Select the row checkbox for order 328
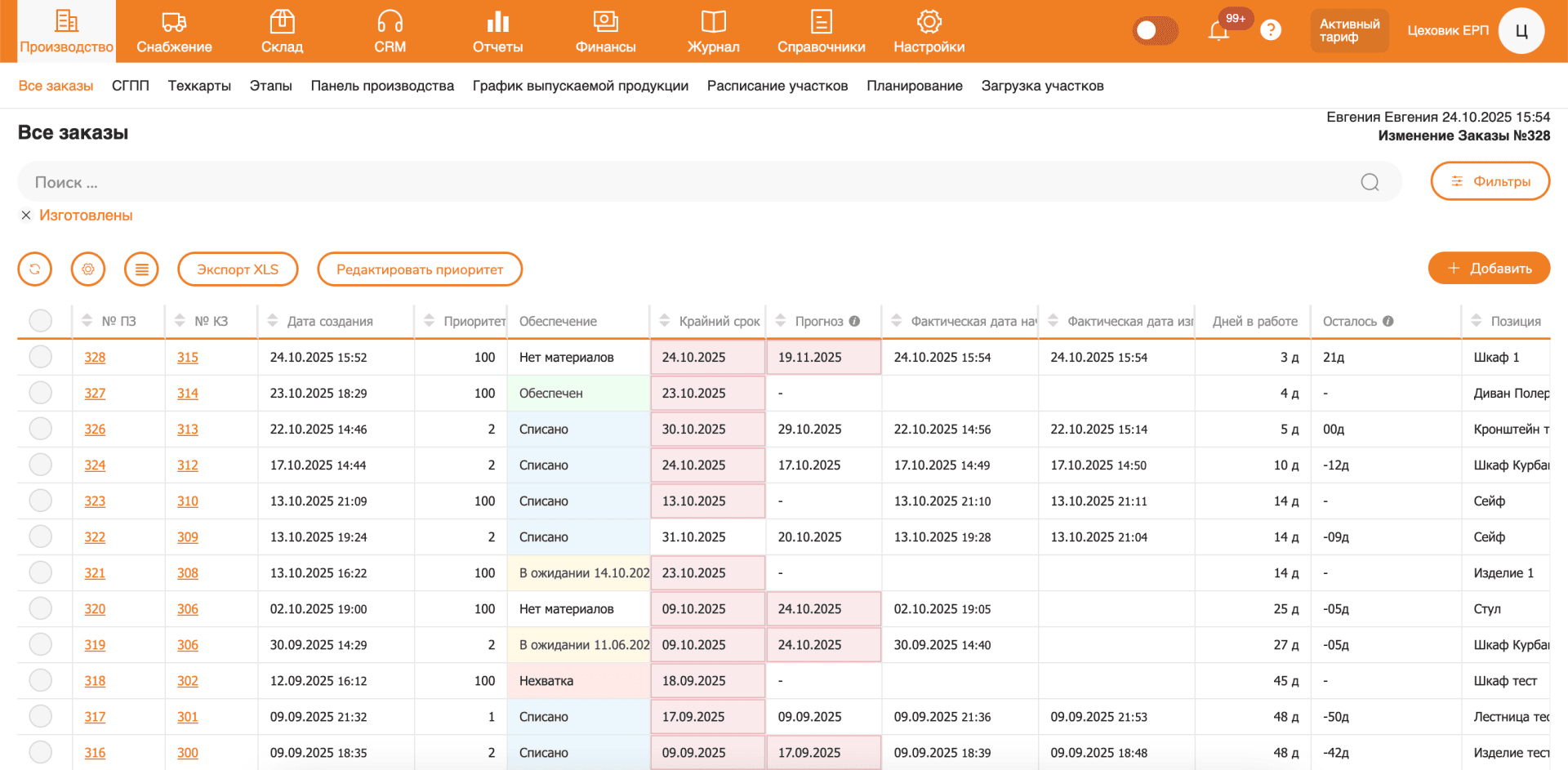The height and width of the screenshot is (770, 1568). click(40, 357)
